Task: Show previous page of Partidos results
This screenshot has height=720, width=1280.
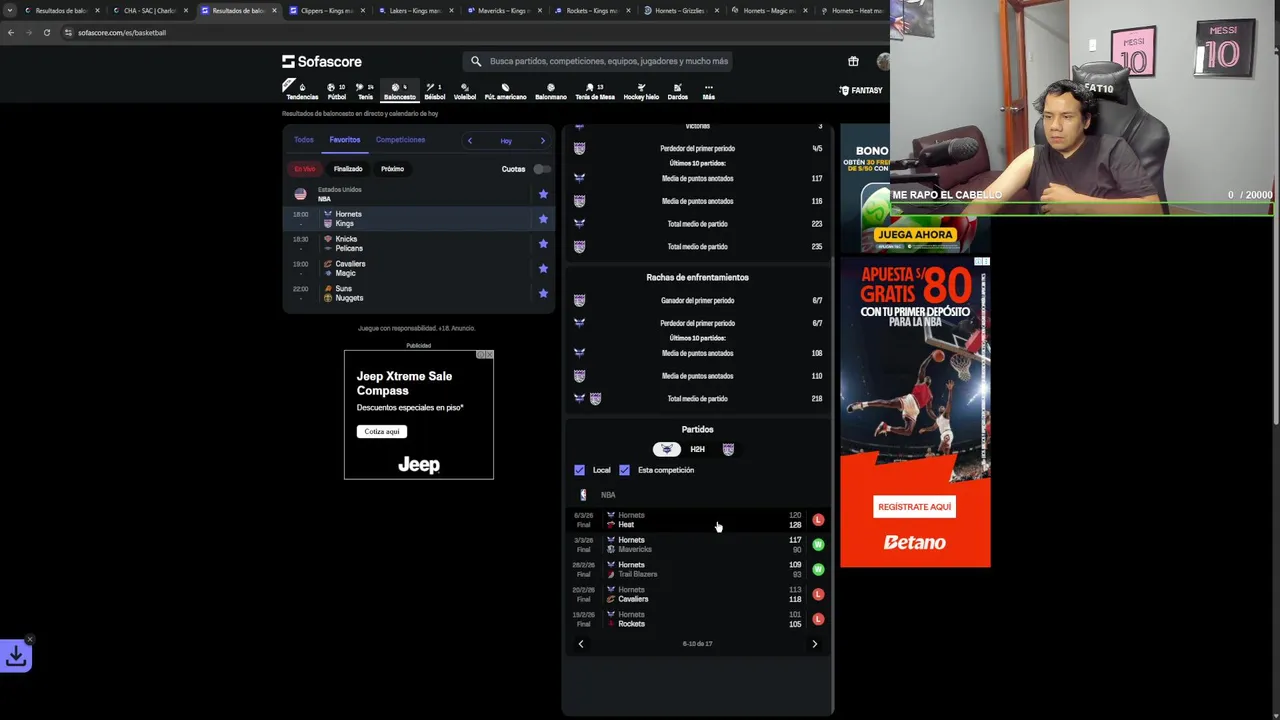Action: (581, 644)
